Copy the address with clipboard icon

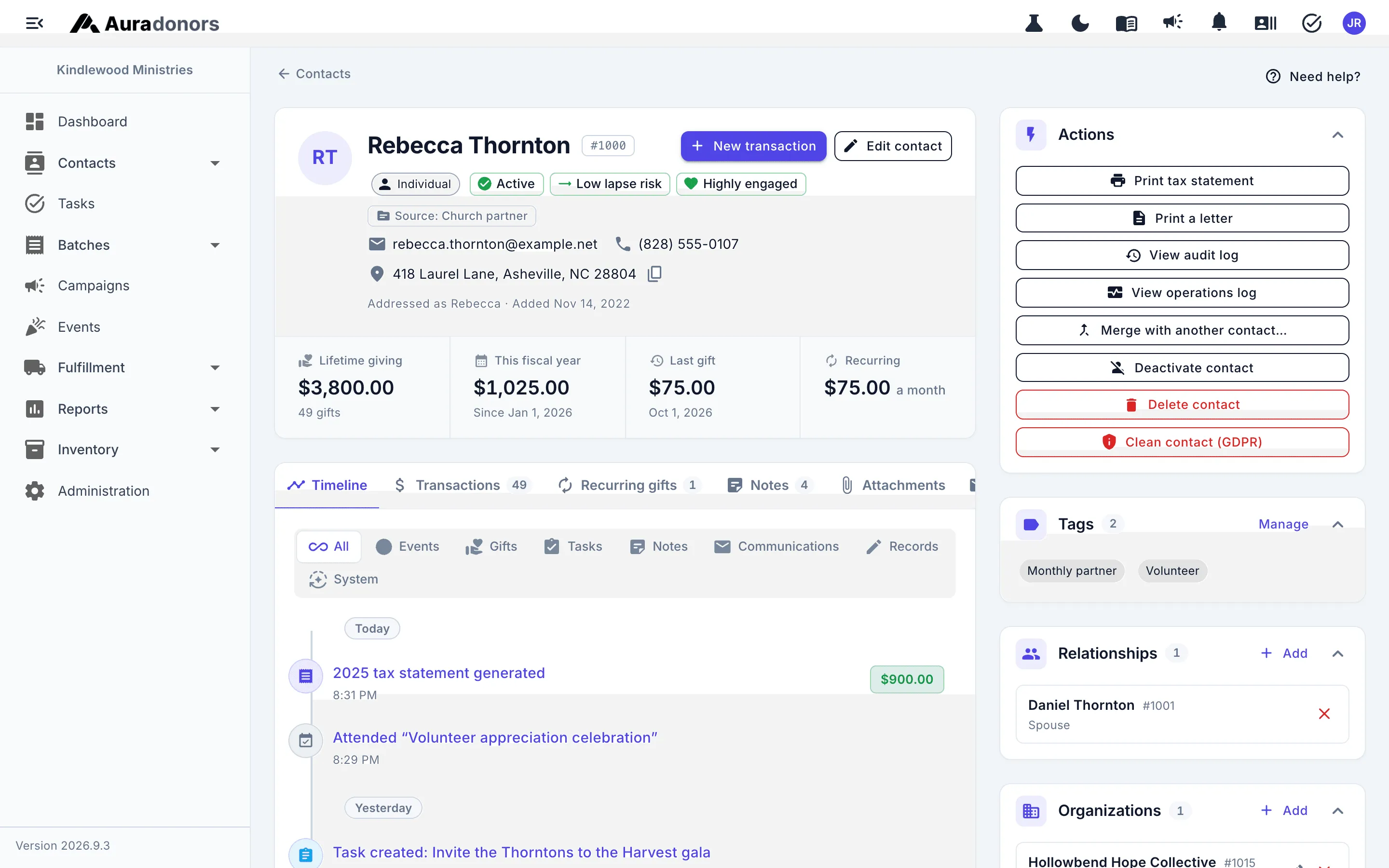pyautogui.click(x=654, y=274)
